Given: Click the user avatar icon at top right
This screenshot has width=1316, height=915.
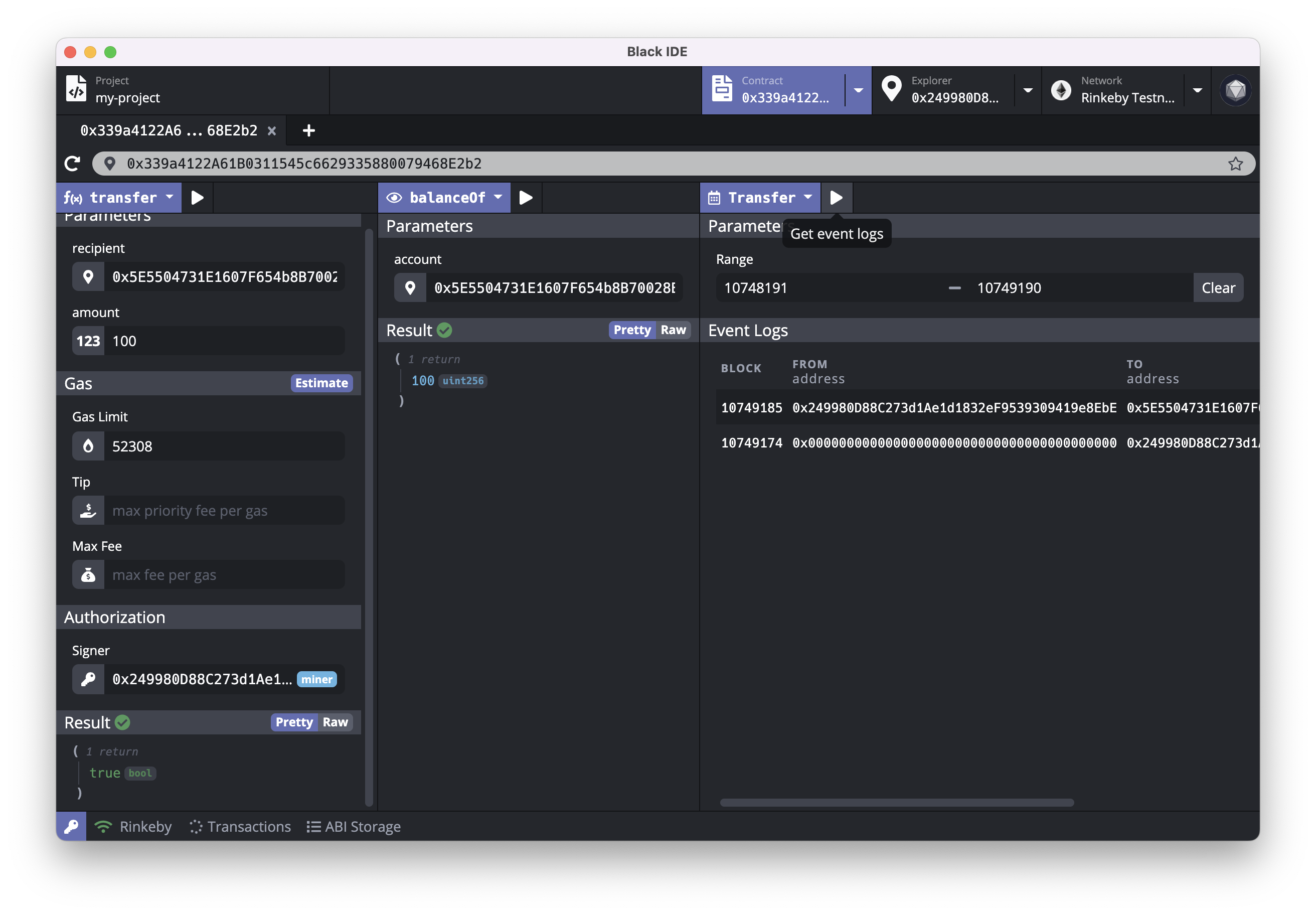Looking at the screenshot, I should pyautogui.click(x=1235, y=91).
